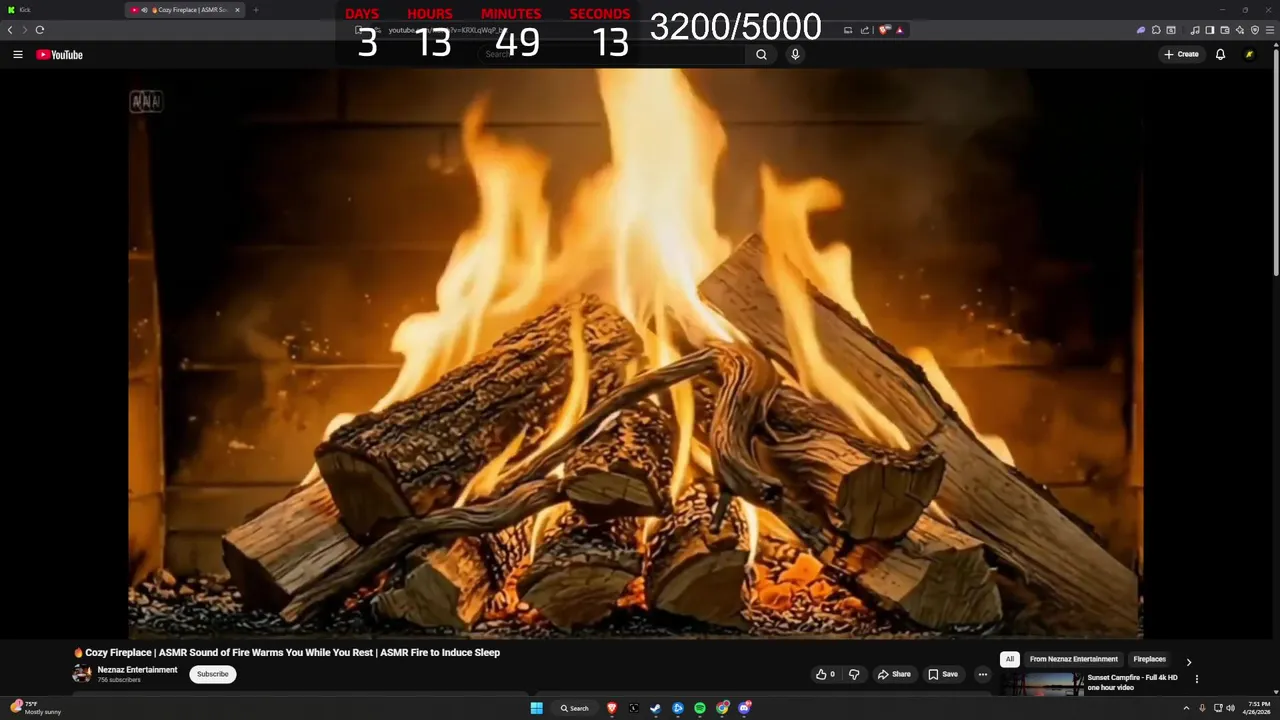Open the Brave Wallet icon

point(1225,30)
